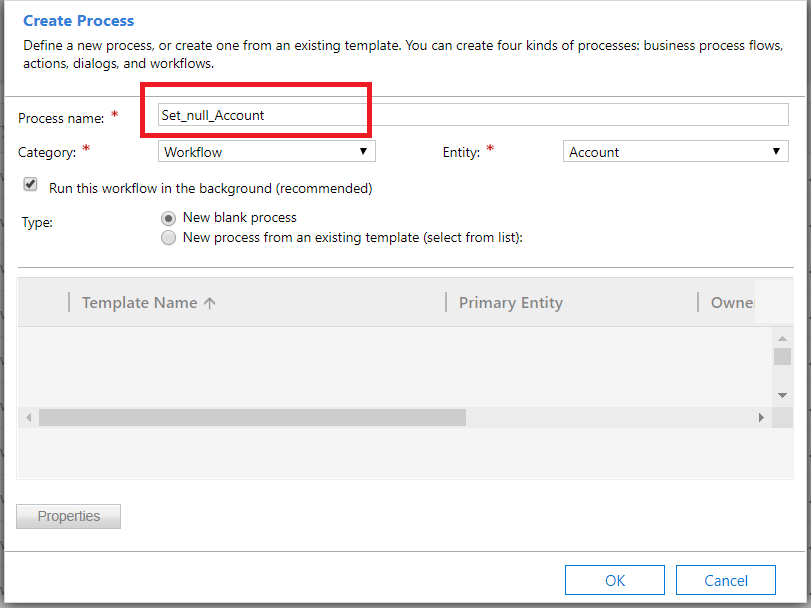Click the horizontal scroll left arrow
This screenshot has width=811, height=608.
28,417
